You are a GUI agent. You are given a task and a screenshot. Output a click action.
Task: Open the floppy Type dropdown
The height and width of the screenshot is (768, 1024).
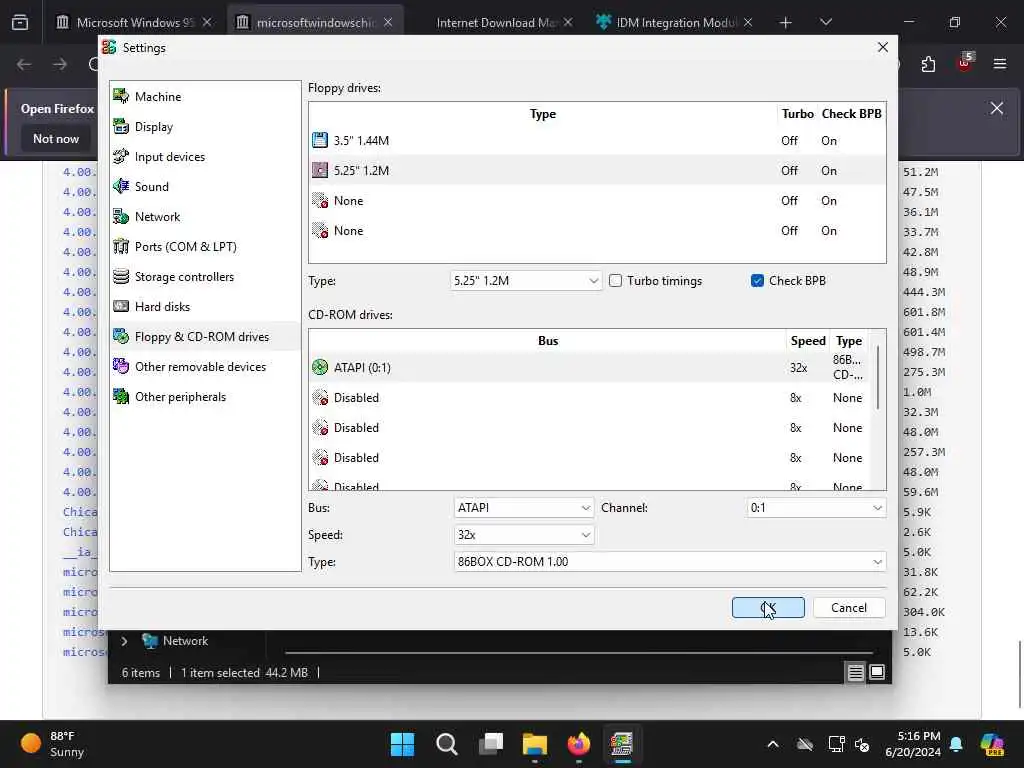click(526, 281)
